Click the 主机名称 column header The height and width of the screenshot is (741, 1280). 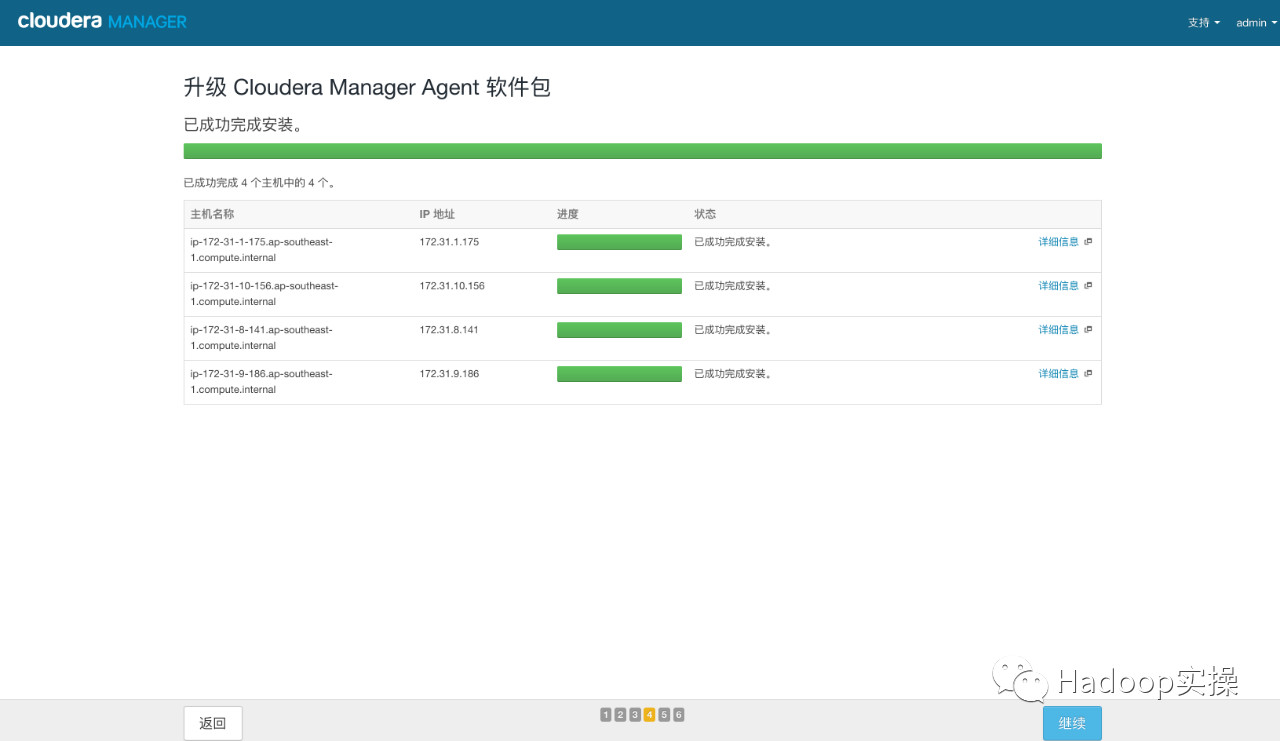tap(212, 214)
